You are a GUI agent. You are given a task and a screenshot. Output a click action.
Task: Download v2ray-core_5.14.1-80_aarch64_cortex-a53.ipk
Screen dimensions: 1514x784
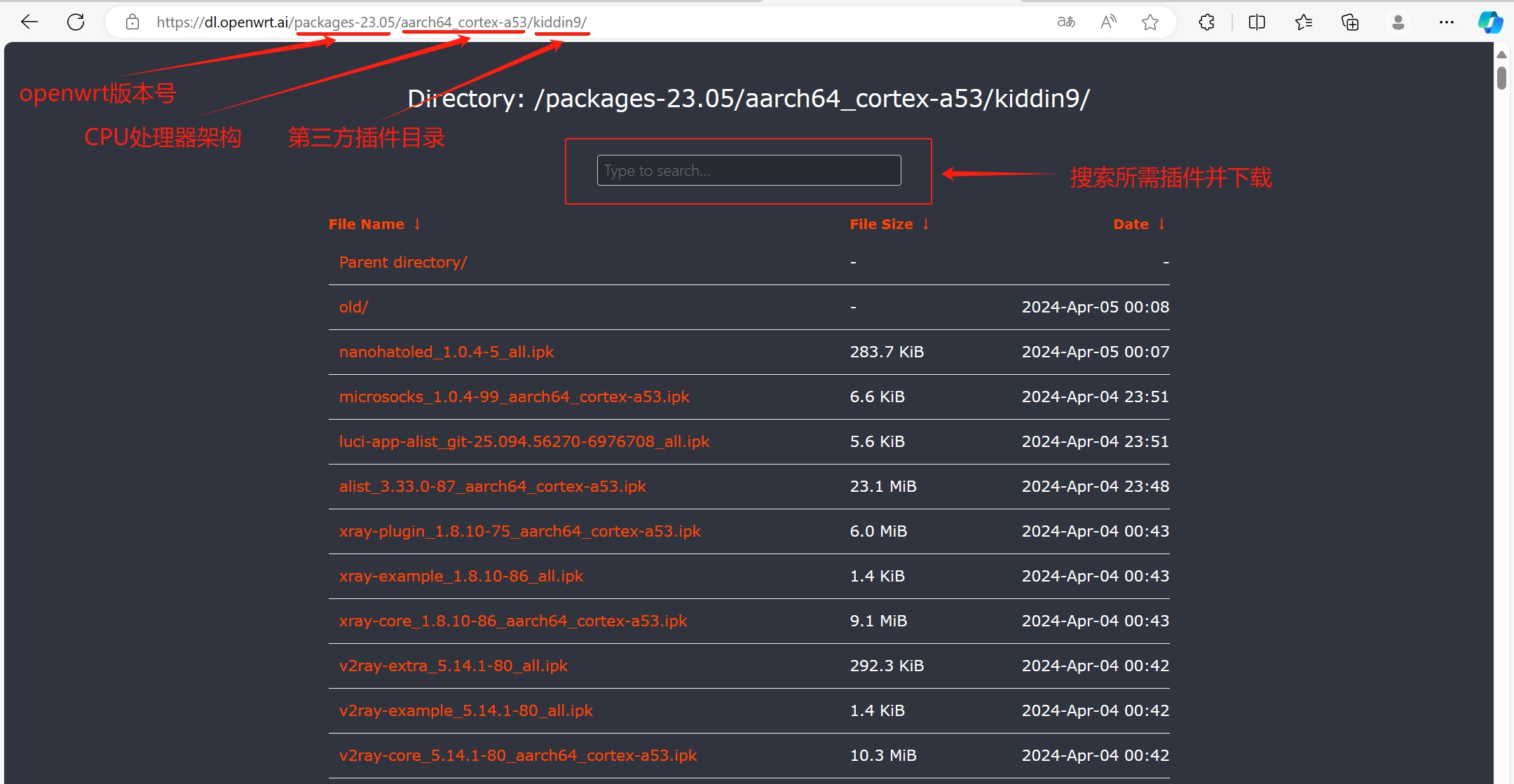click(x=518, y=755)
